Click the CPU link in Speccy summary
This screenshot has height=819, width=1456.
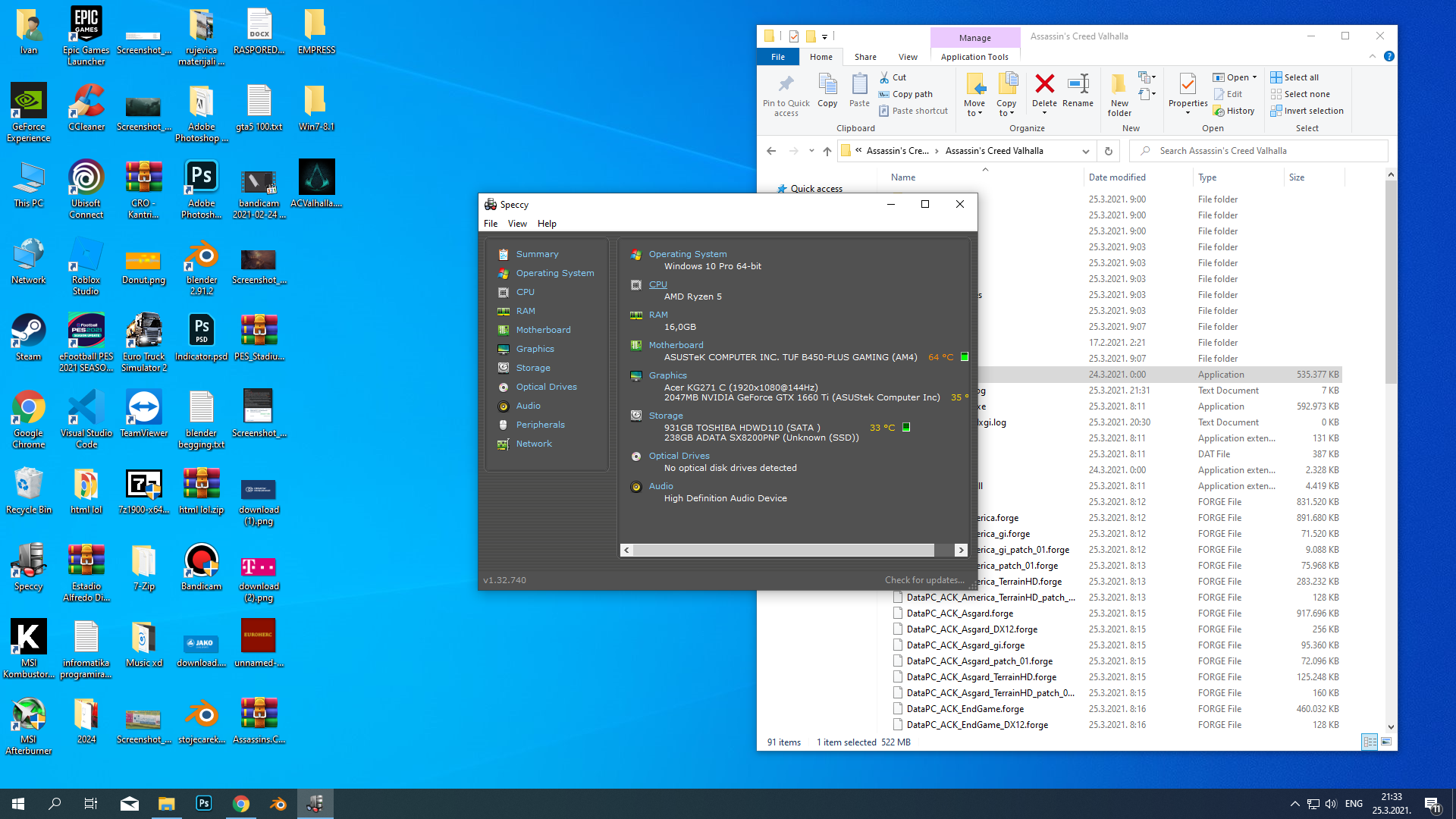(657, 284)
